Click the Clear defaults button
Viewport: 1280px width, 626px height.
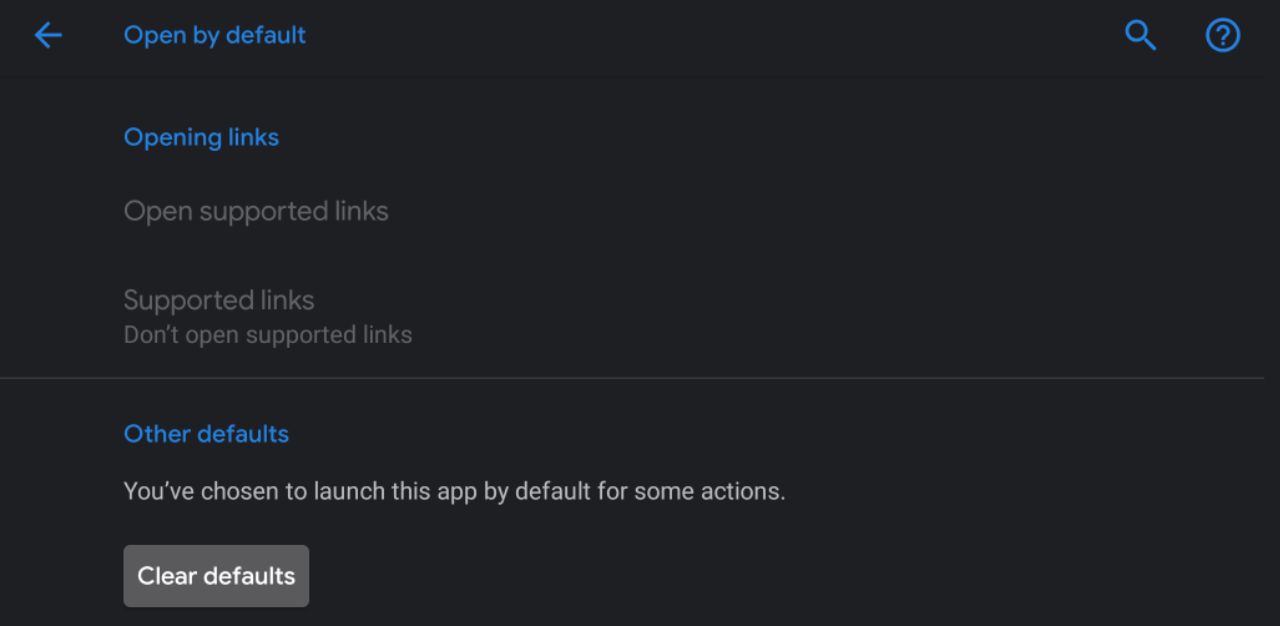(216, 576)
